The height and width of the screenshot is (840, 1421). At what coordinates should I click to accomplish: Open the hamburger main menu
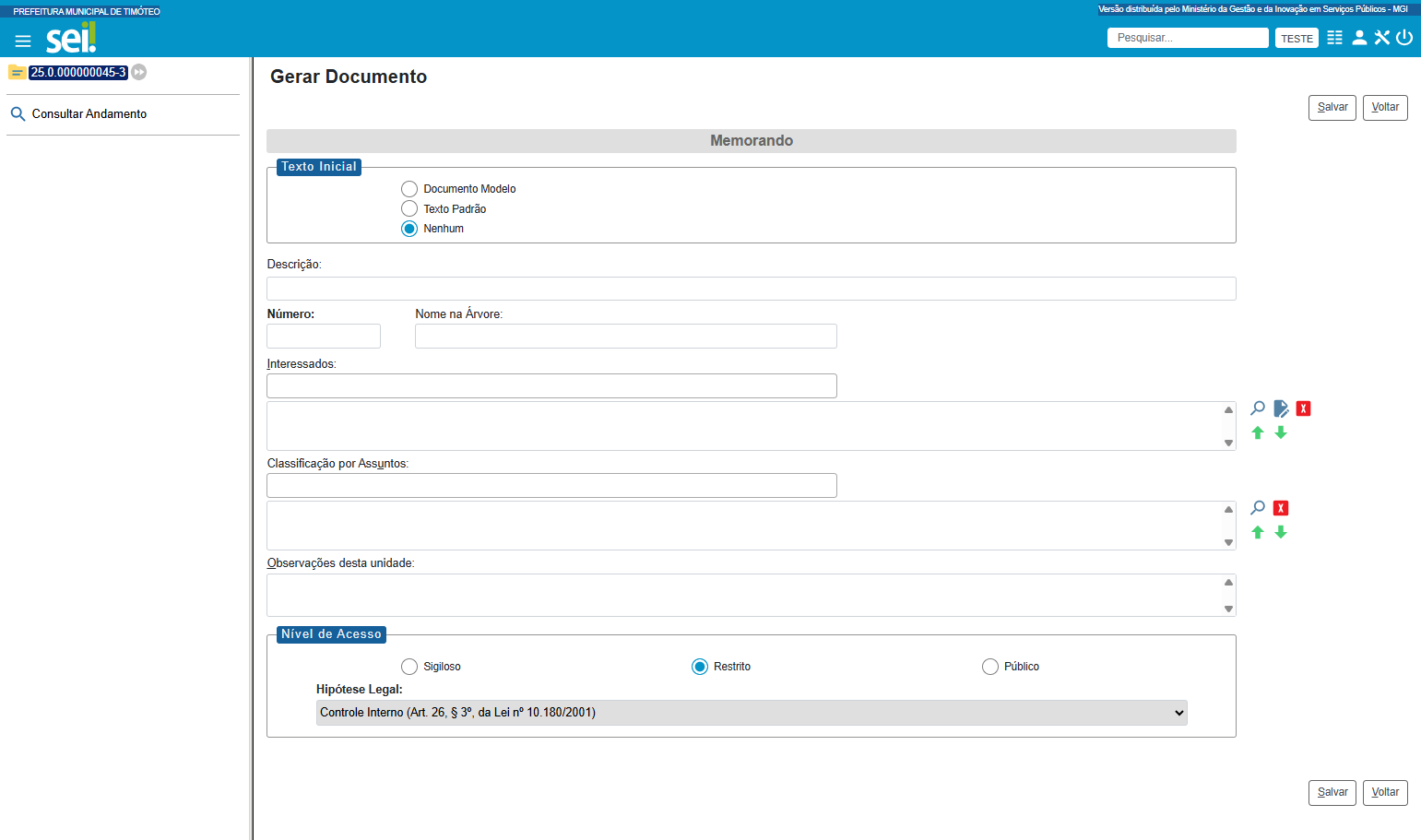coord(23,41)
